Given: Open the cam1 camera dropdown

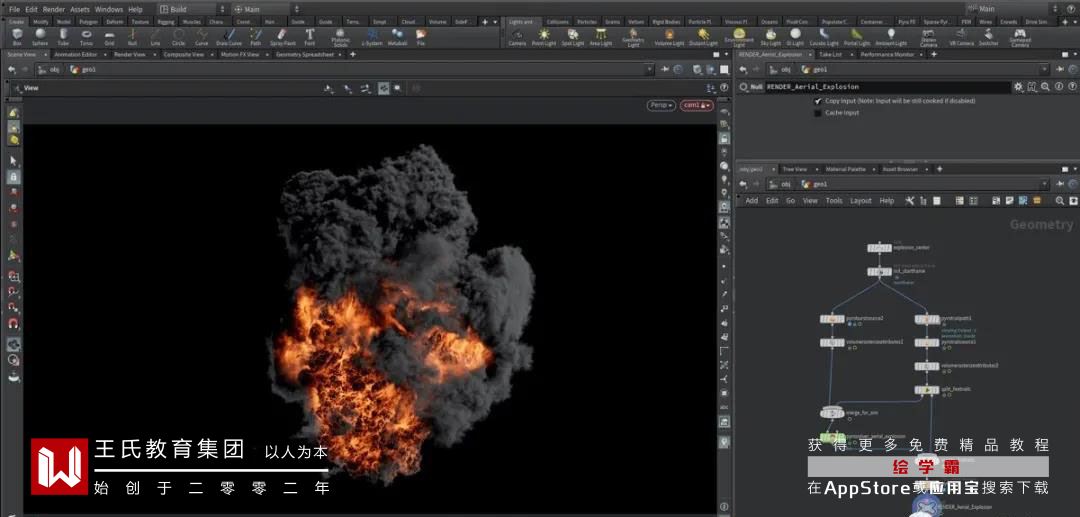Looking at the screenshot, I should pyautogui.click(x=696, y=105).
